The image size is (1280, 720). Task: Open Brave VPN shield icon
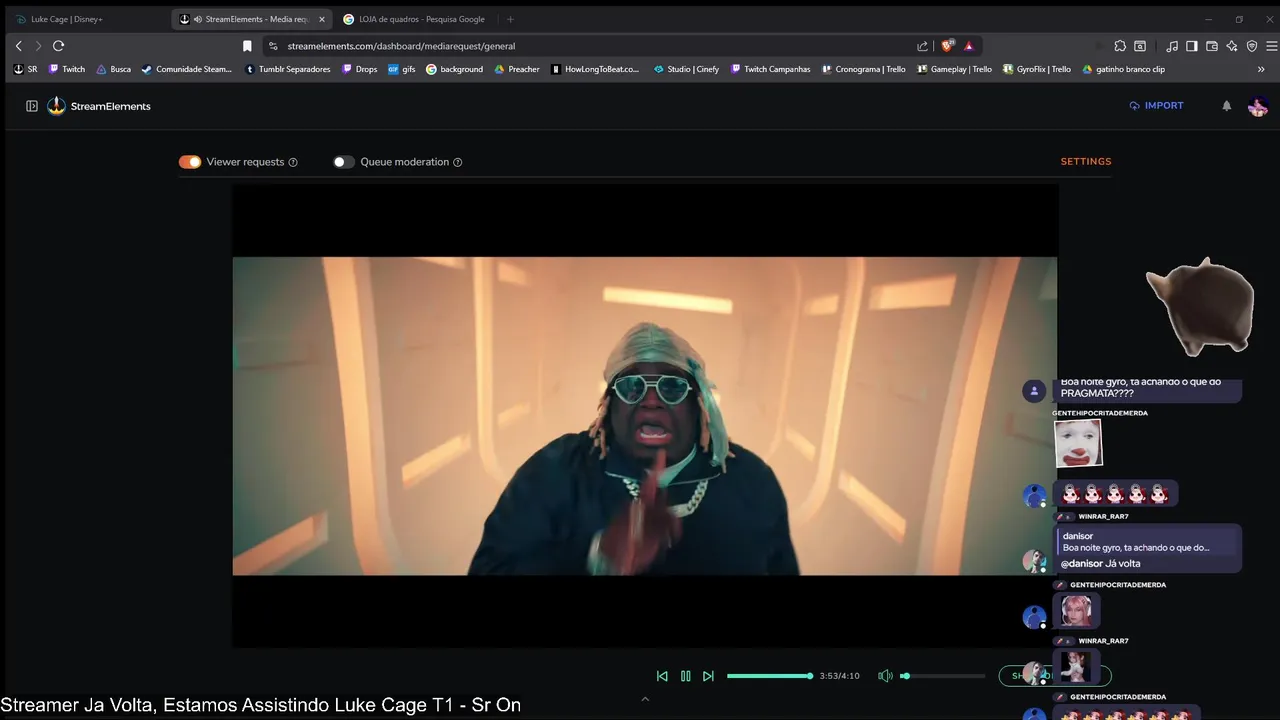1252,46
